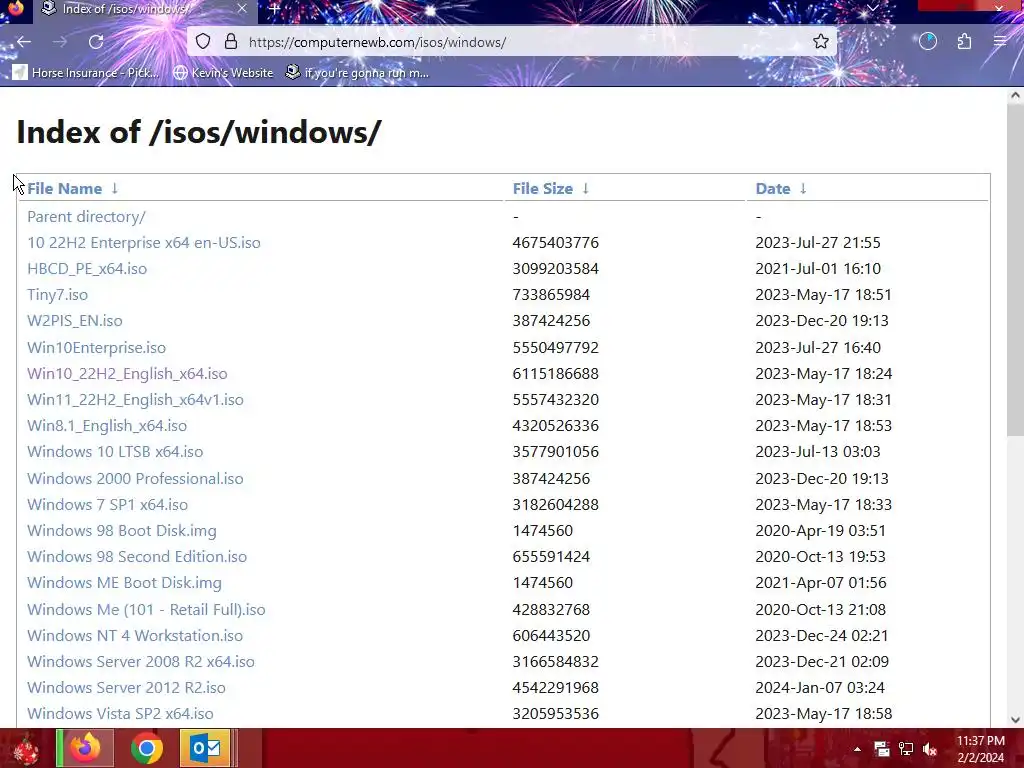Click the vertical scrollbar thumb
Viewport: 1024px width, 768px height.
tap(1015, 271)
